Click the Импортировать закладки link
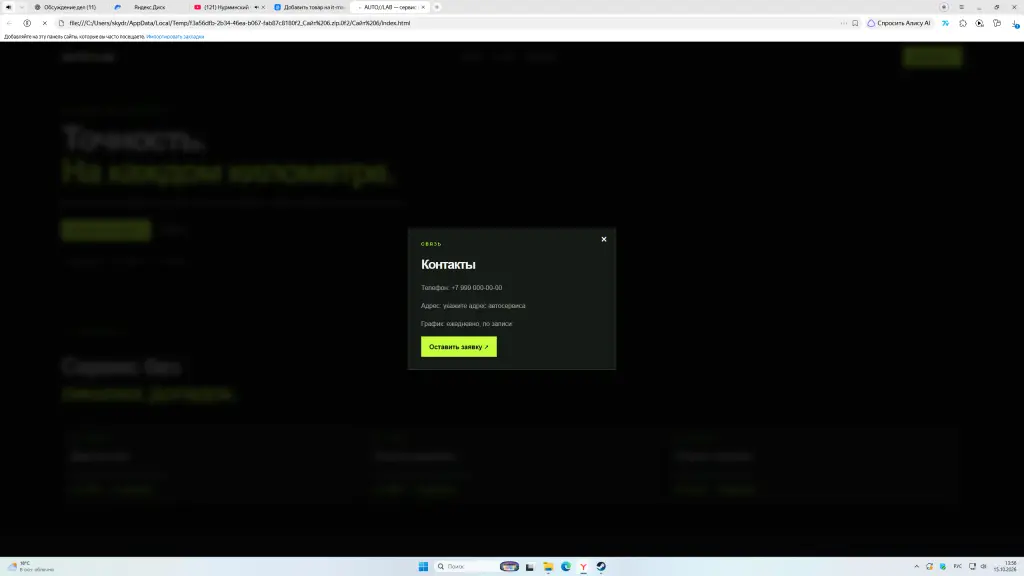 tap(175, 37)
